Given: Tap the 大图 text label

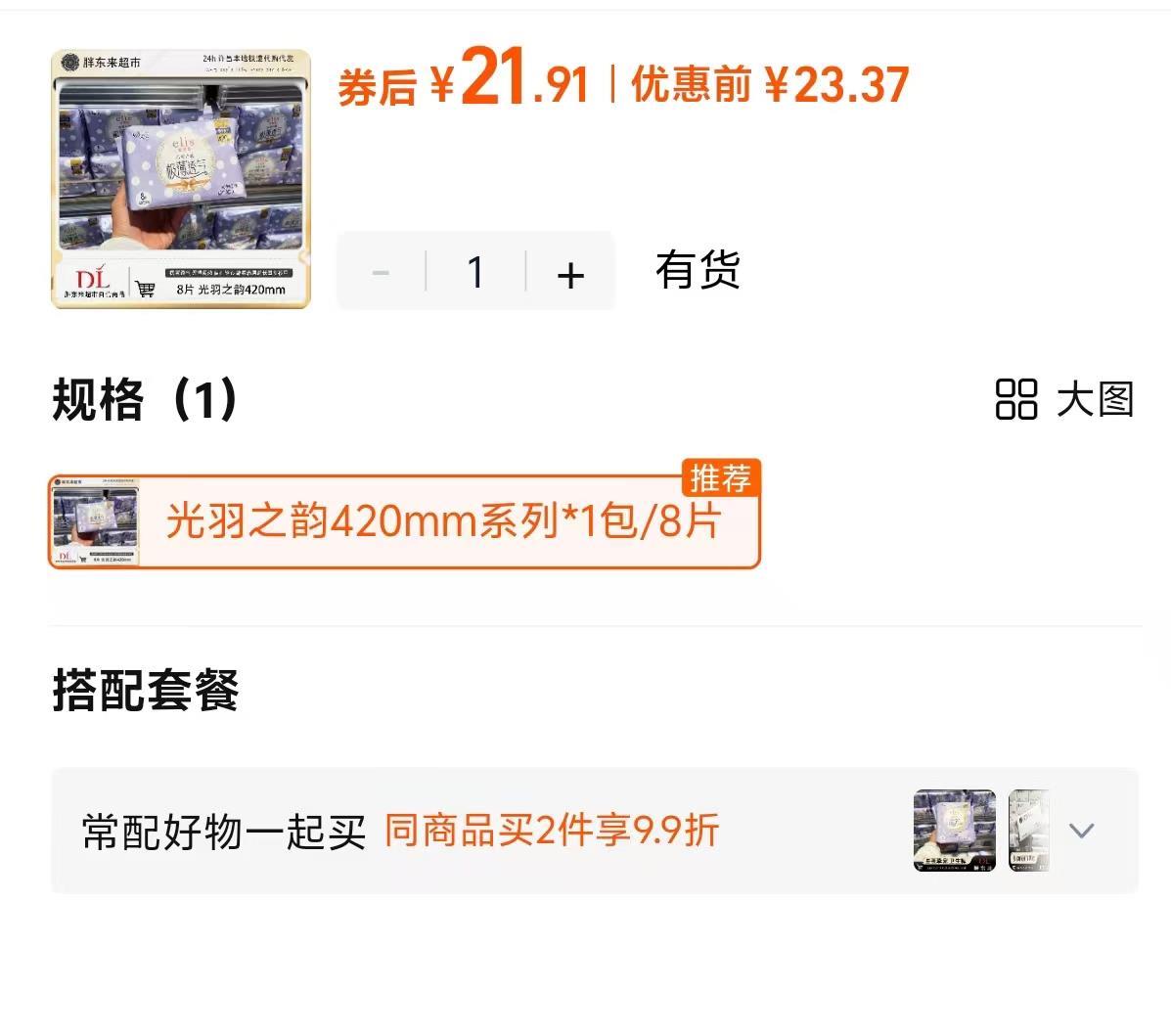Looking at the screenshot, I should point(1095,399).
